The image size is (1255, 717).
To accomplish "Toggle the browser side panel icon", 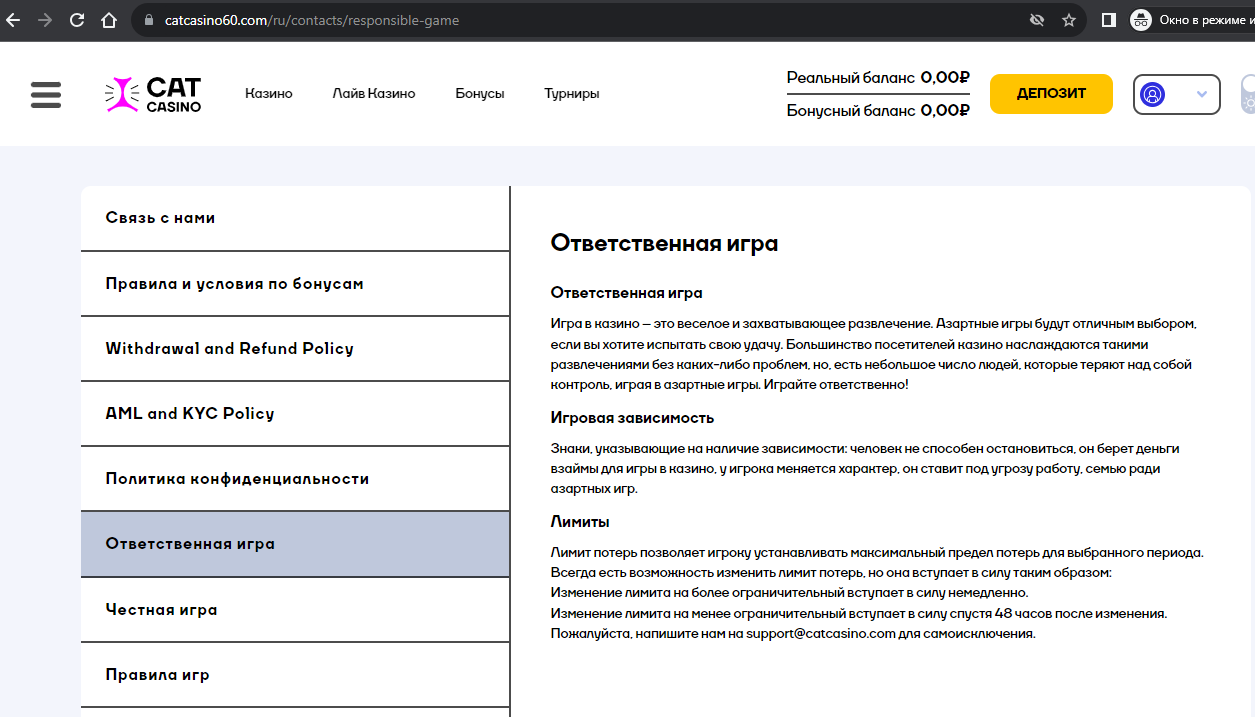I will click(1108, 19).
